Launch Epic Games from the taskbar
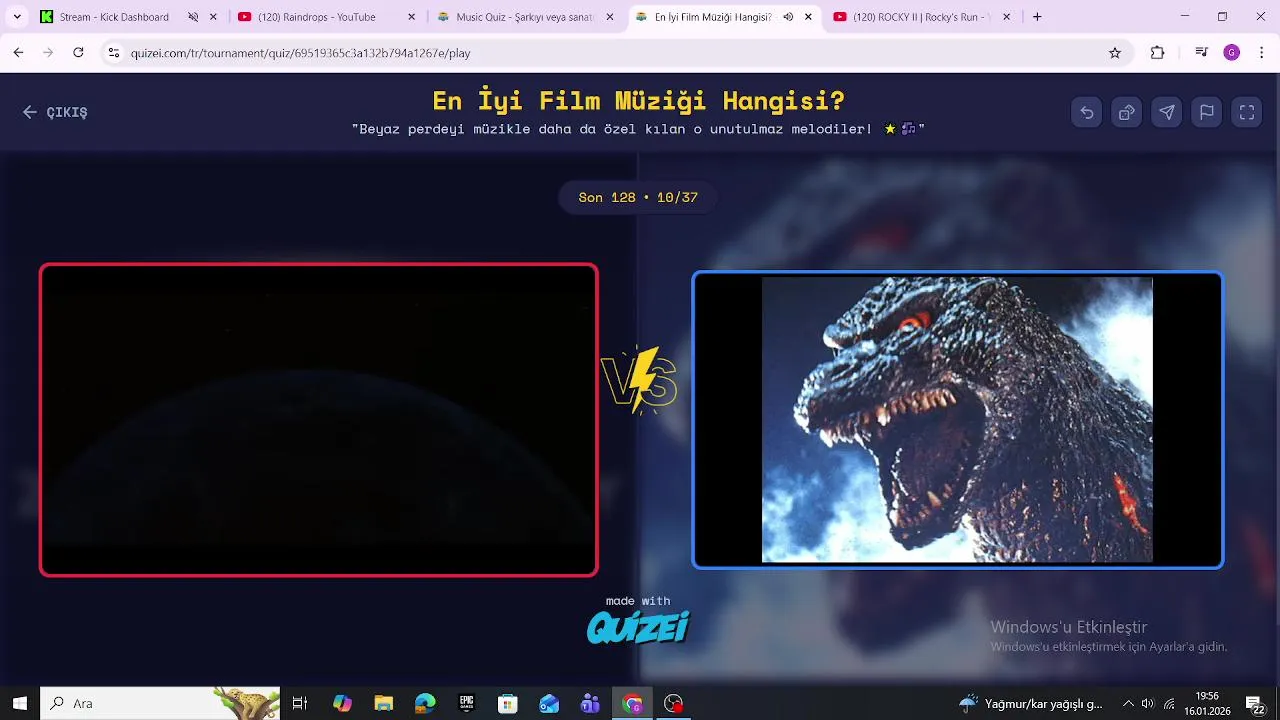The height and width of the screenshot is (720, 1280). (x=467, y=703)
